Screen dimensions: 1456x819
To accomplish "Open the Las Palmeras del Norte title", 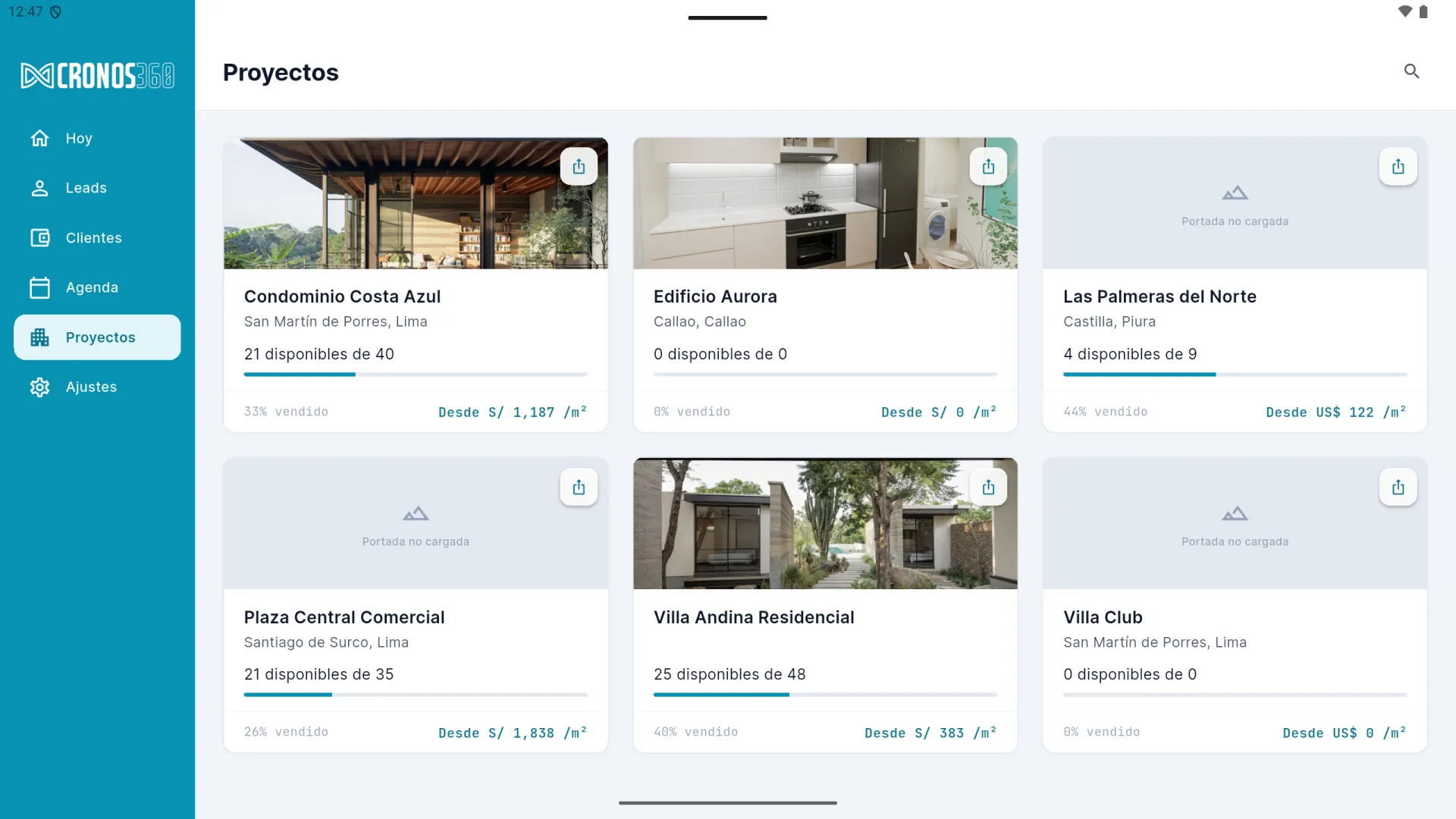I will [x=1159, y=297].
